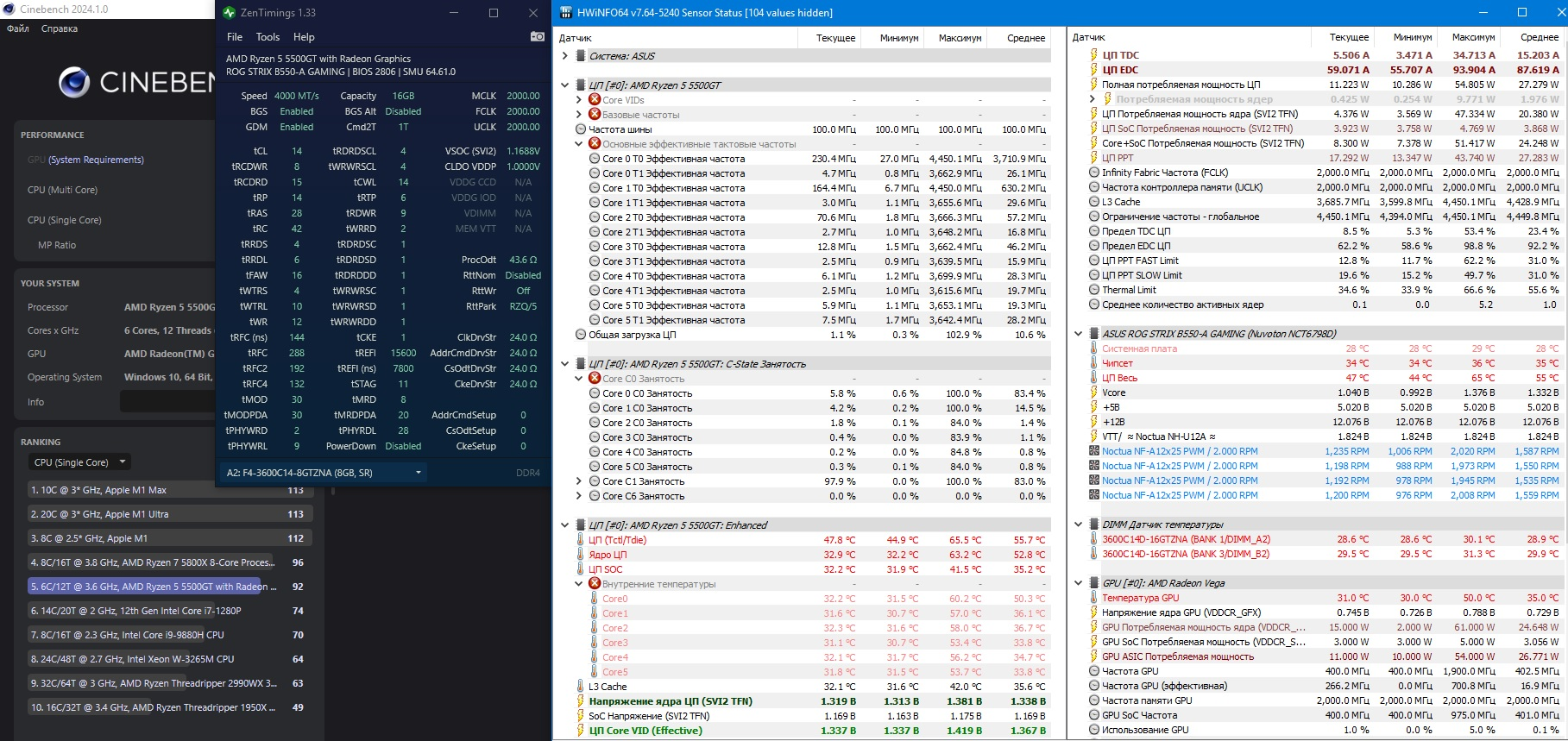The image size is (1568, 741).
Task: Select the clock icon next to Частота шины
Action: 581,129
